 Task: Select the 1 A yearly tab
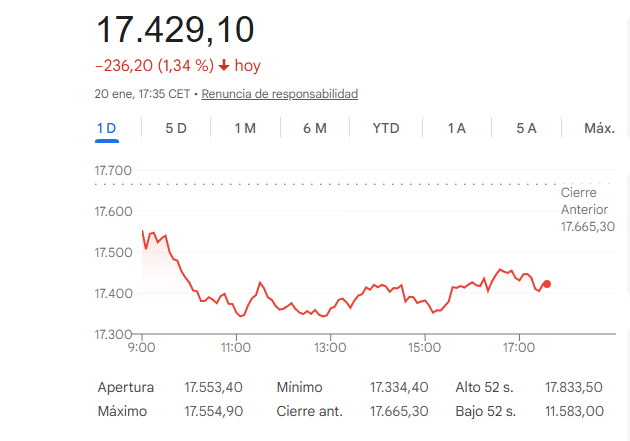457,128
